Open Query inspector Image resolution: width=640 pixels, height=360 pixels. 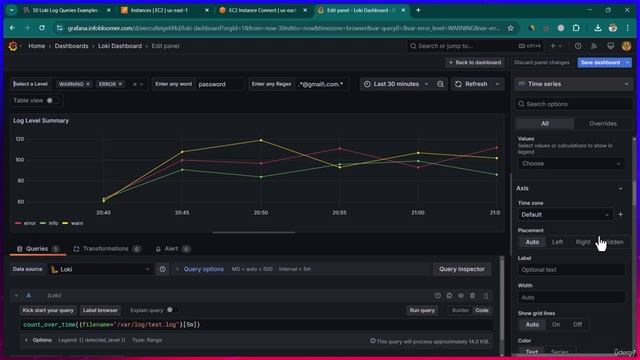click(462, 269)
